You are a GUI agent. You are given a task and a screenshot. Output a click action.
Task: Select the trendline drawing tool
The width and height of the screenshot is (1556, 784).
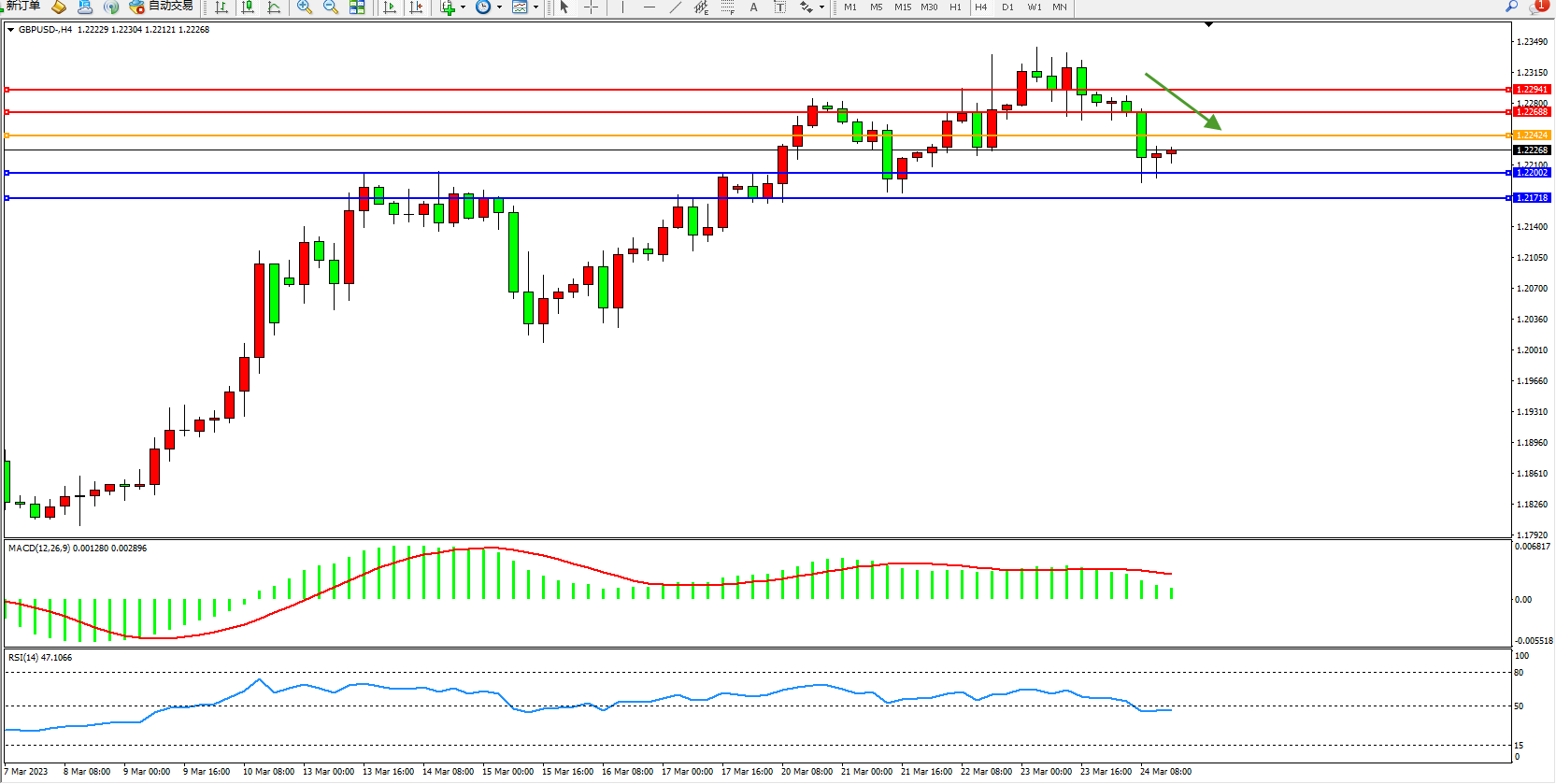[x=676, y=7]
